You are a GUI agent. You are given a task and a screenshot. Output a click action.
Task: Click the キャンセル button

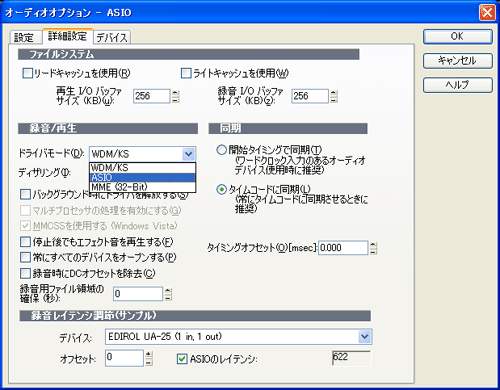458,61
